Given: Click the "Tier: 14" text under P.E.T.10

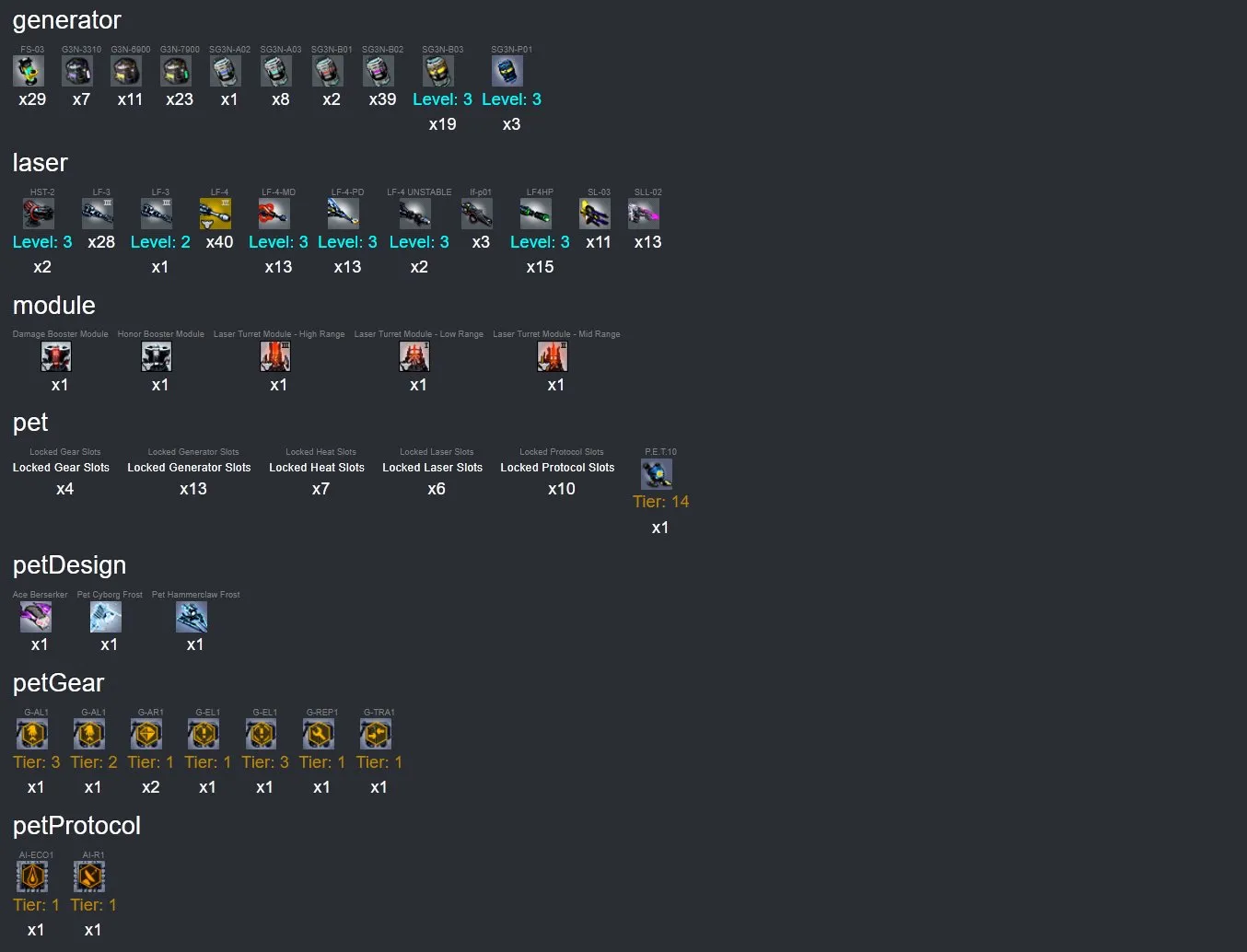Looking at the screenshot, I should [660, 502].
